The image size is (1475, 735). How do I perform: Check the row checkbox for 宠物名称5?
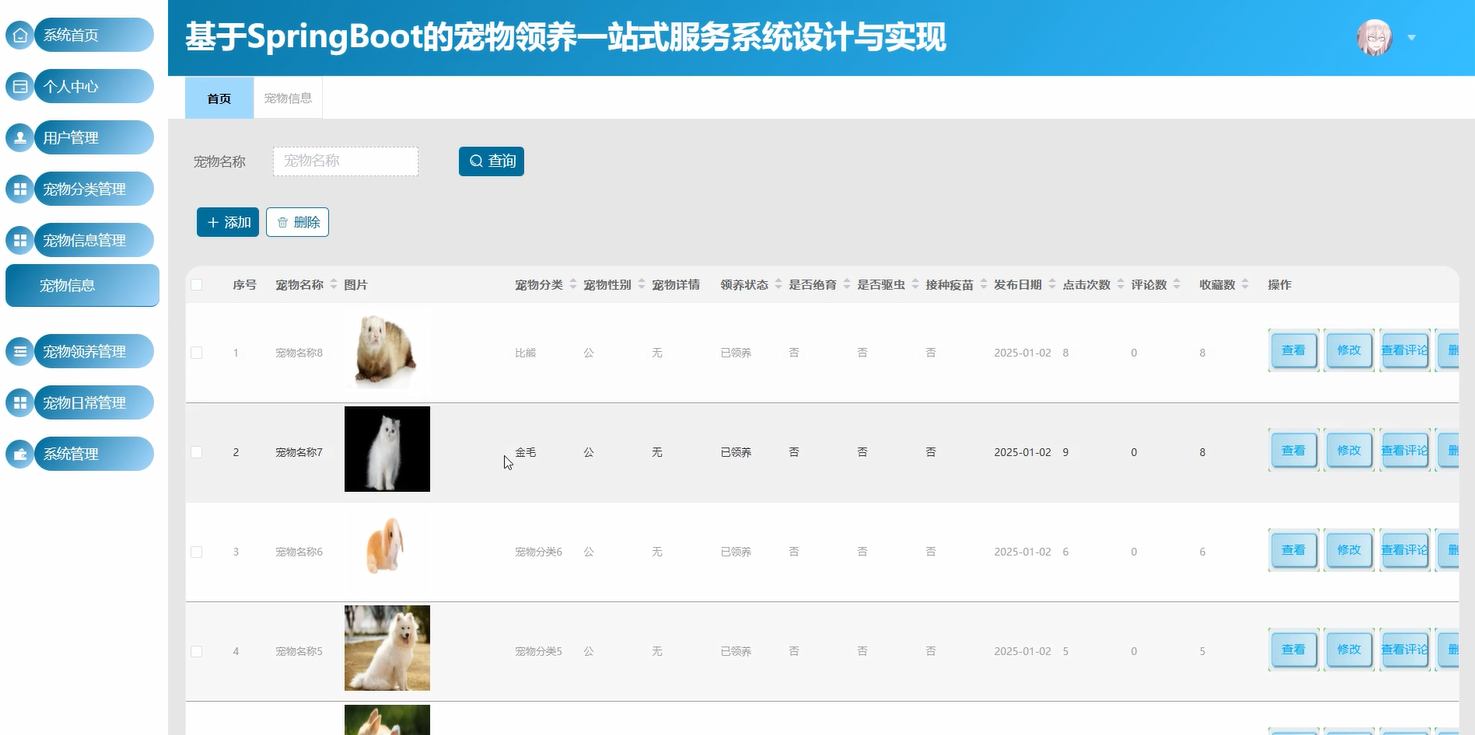pos(196,651)
